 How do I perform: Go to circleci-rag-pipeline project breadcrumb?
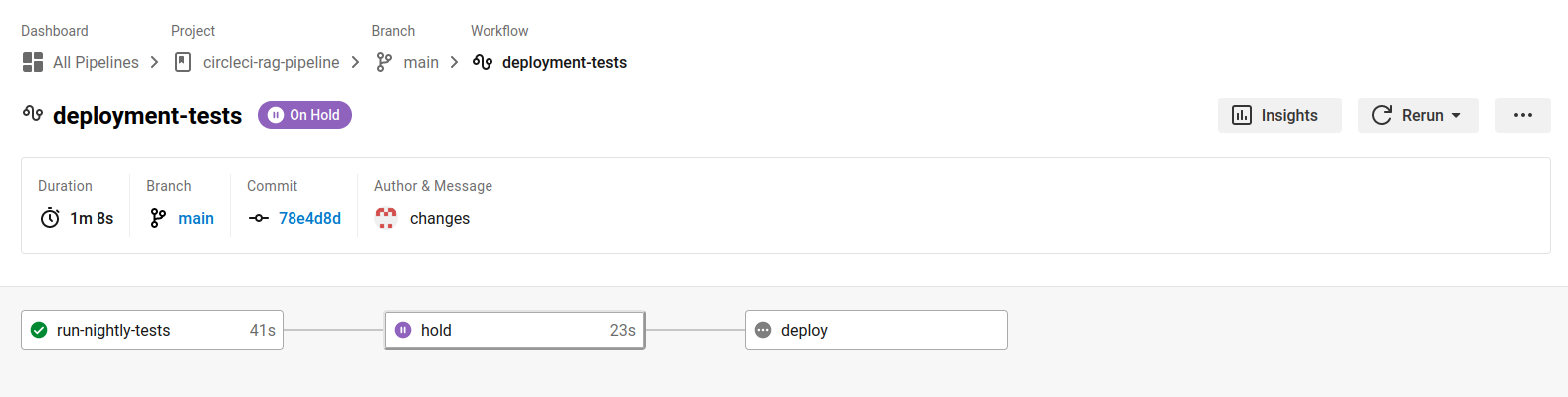click(271, 62)
